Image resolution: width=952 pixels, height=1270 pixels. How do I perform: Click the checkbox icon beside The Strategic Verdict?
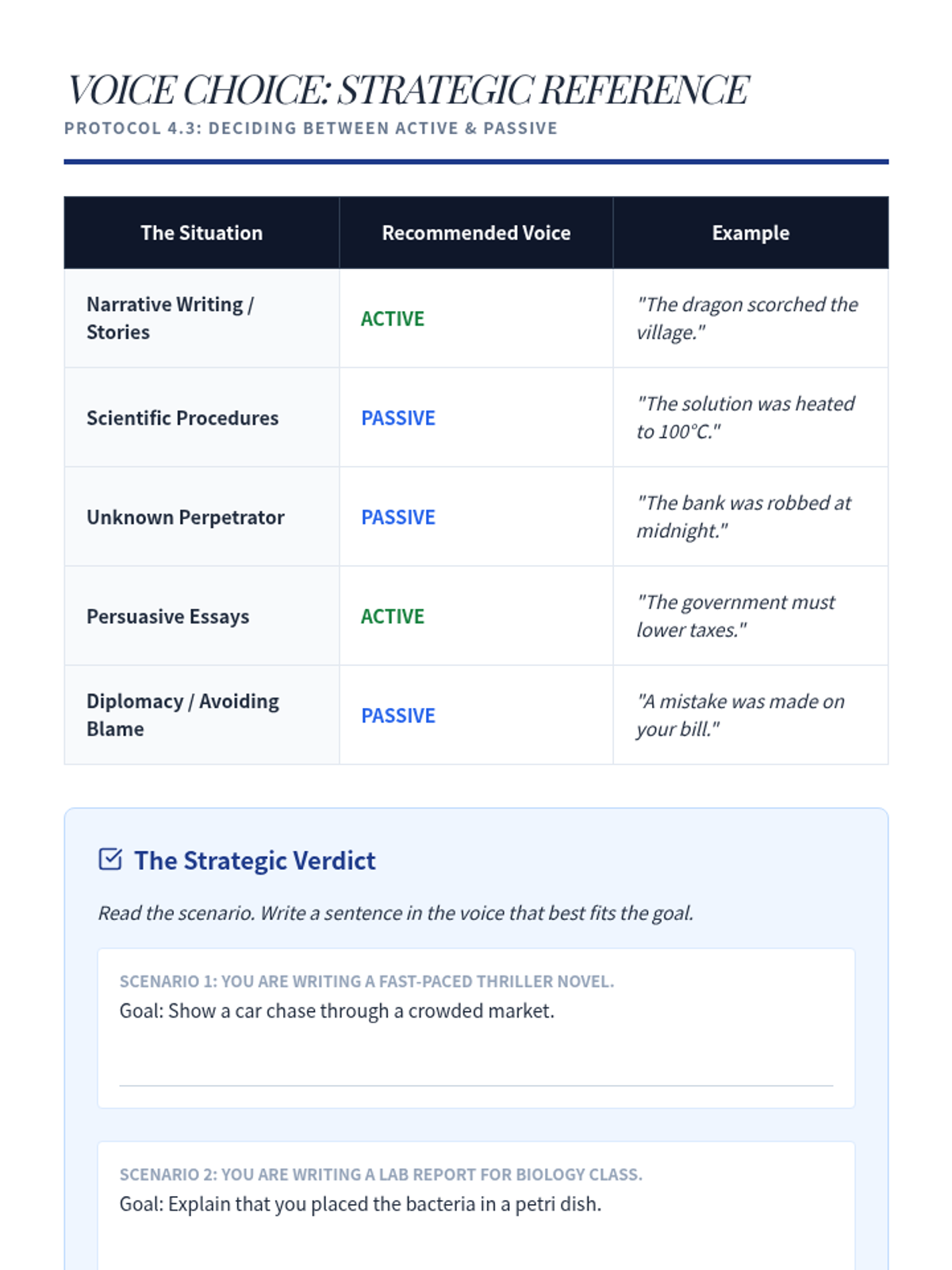point(110,860)
